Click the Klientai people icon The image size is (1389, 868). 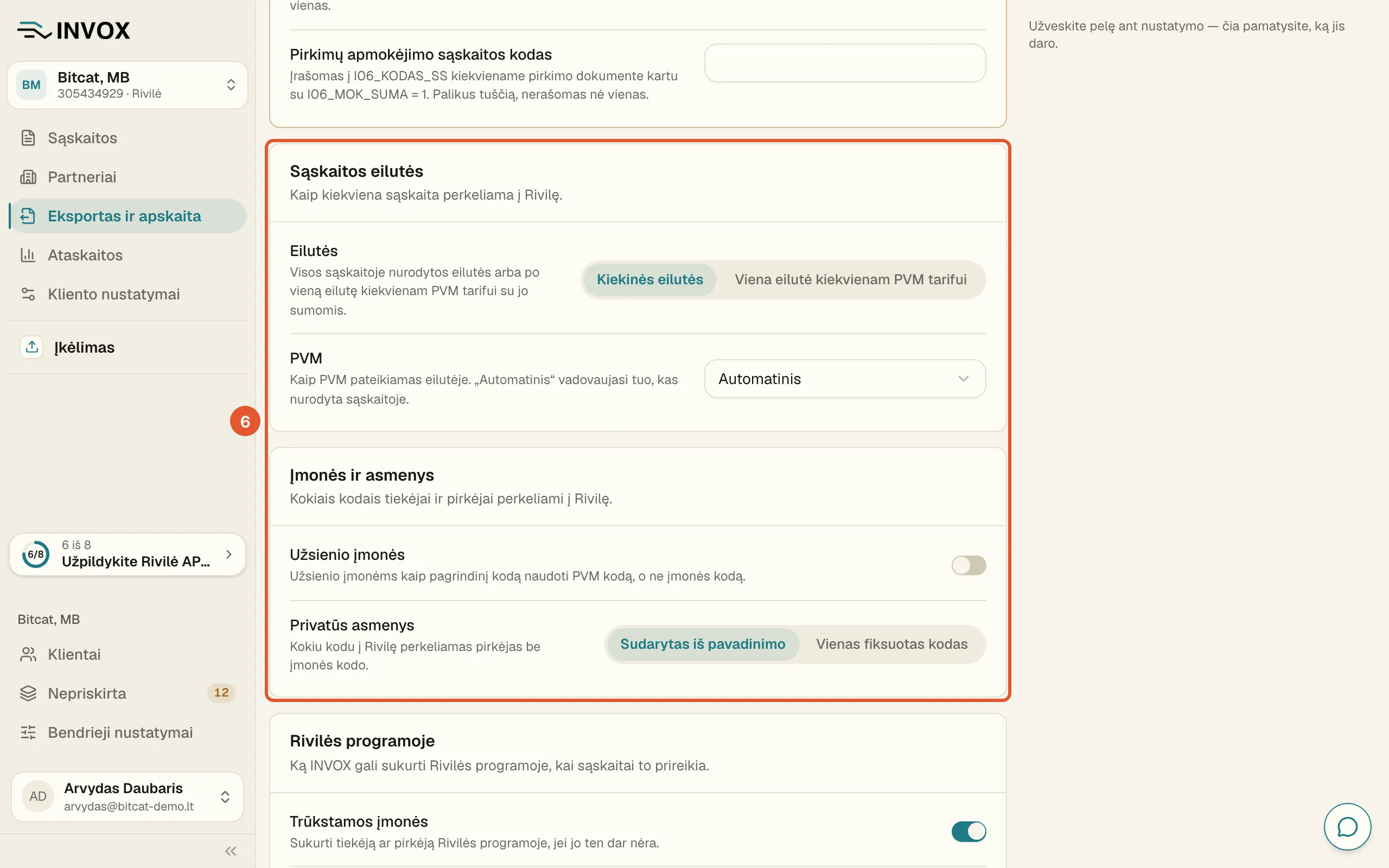(x=28, y=654)
